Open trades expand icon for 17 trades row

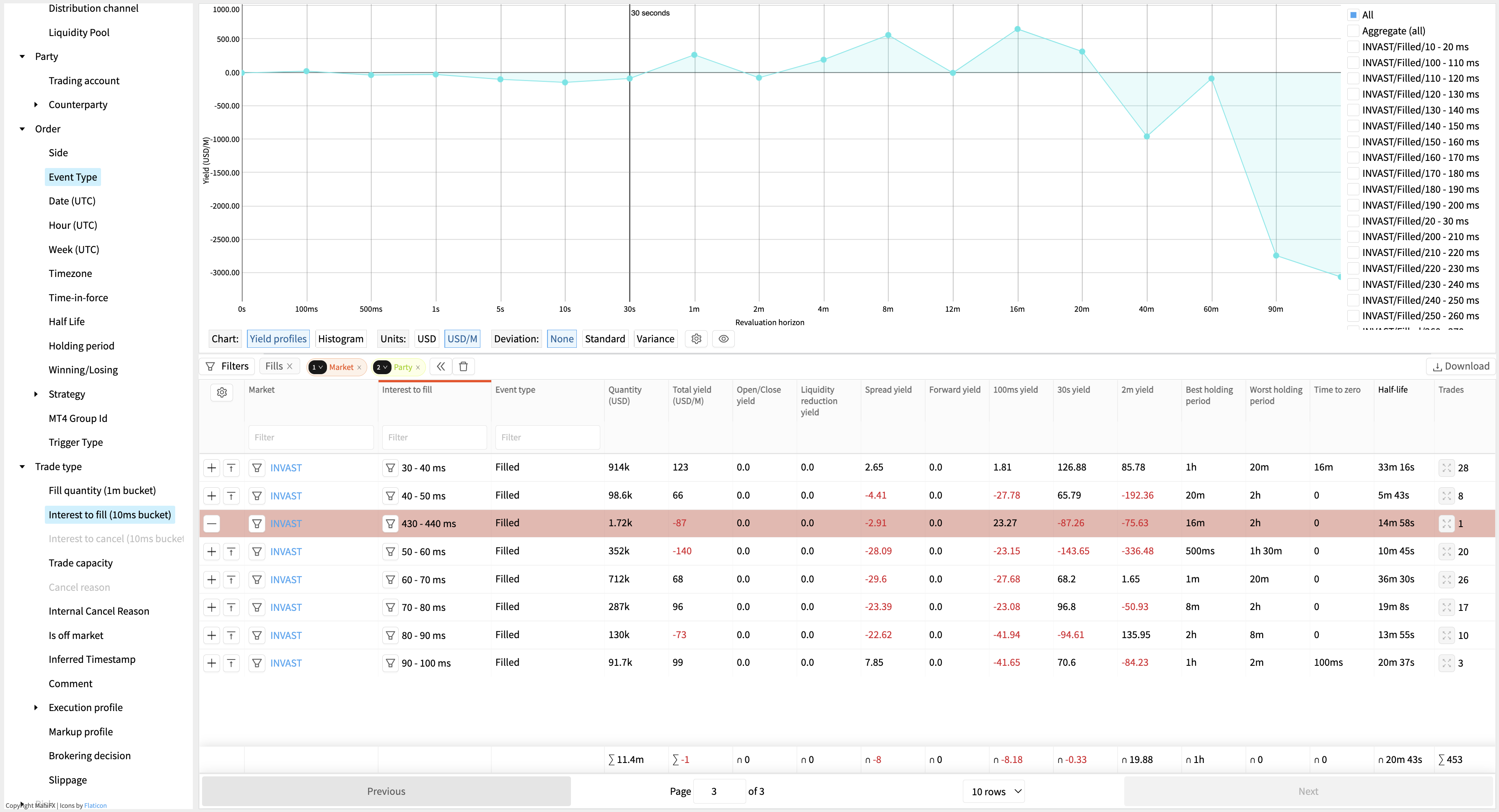point(1446,607)
